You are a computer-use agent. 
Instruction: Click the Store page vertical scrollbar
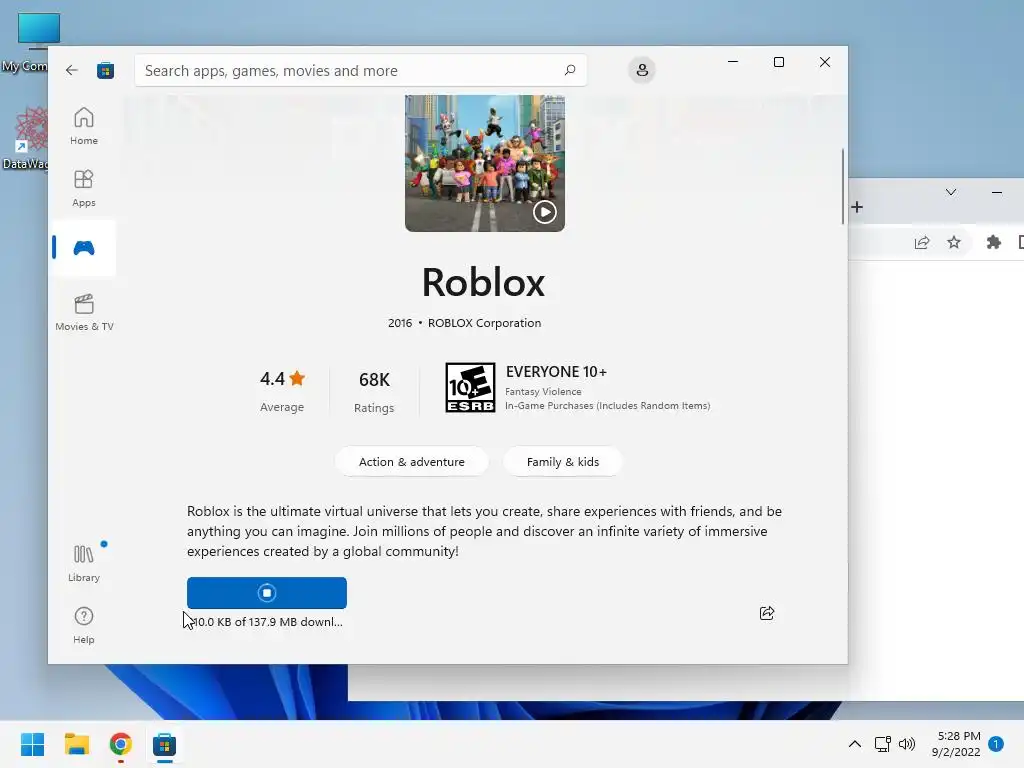842,187
